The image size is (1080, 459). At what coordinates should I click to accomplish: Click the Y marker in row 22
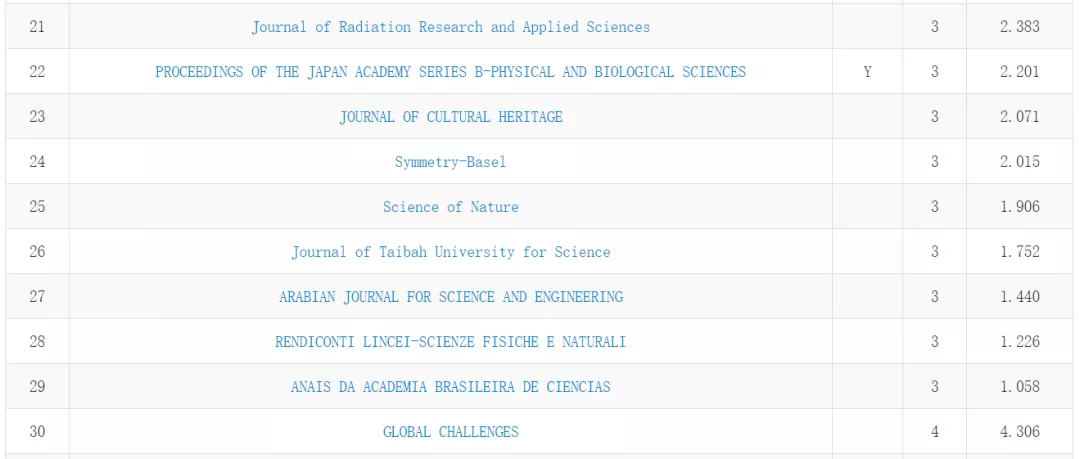(x=867, y=72)
